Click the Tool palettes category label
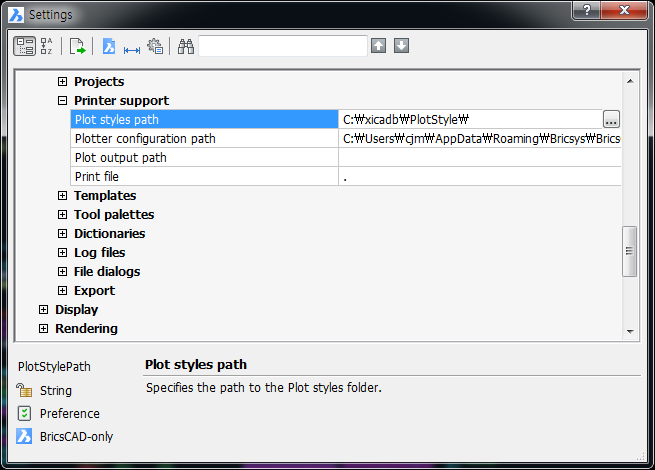The width and height of the screenshot is (655, 470). coord(114,214)
